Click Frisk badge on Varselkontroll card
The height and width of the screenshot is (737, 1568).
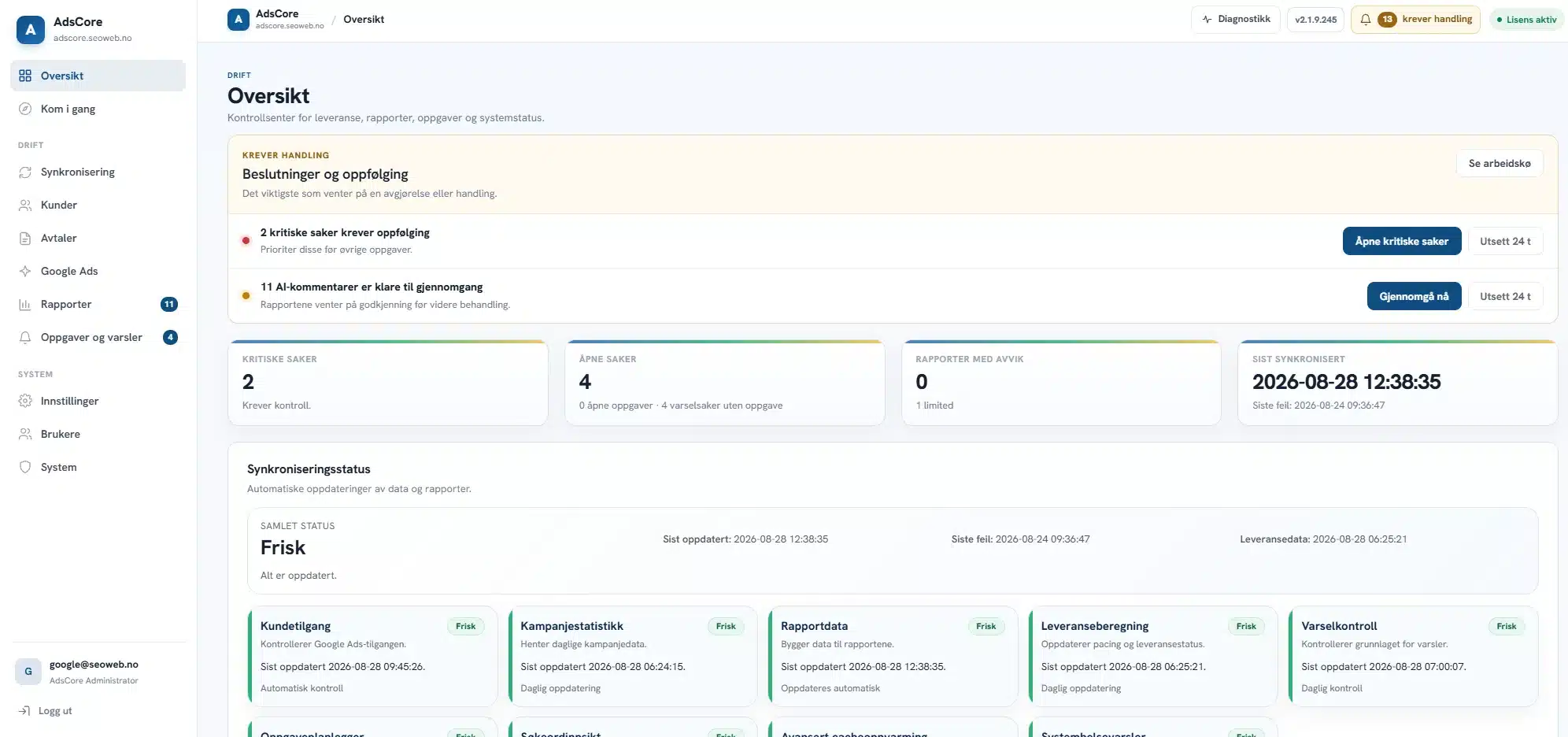point(1507,626)
